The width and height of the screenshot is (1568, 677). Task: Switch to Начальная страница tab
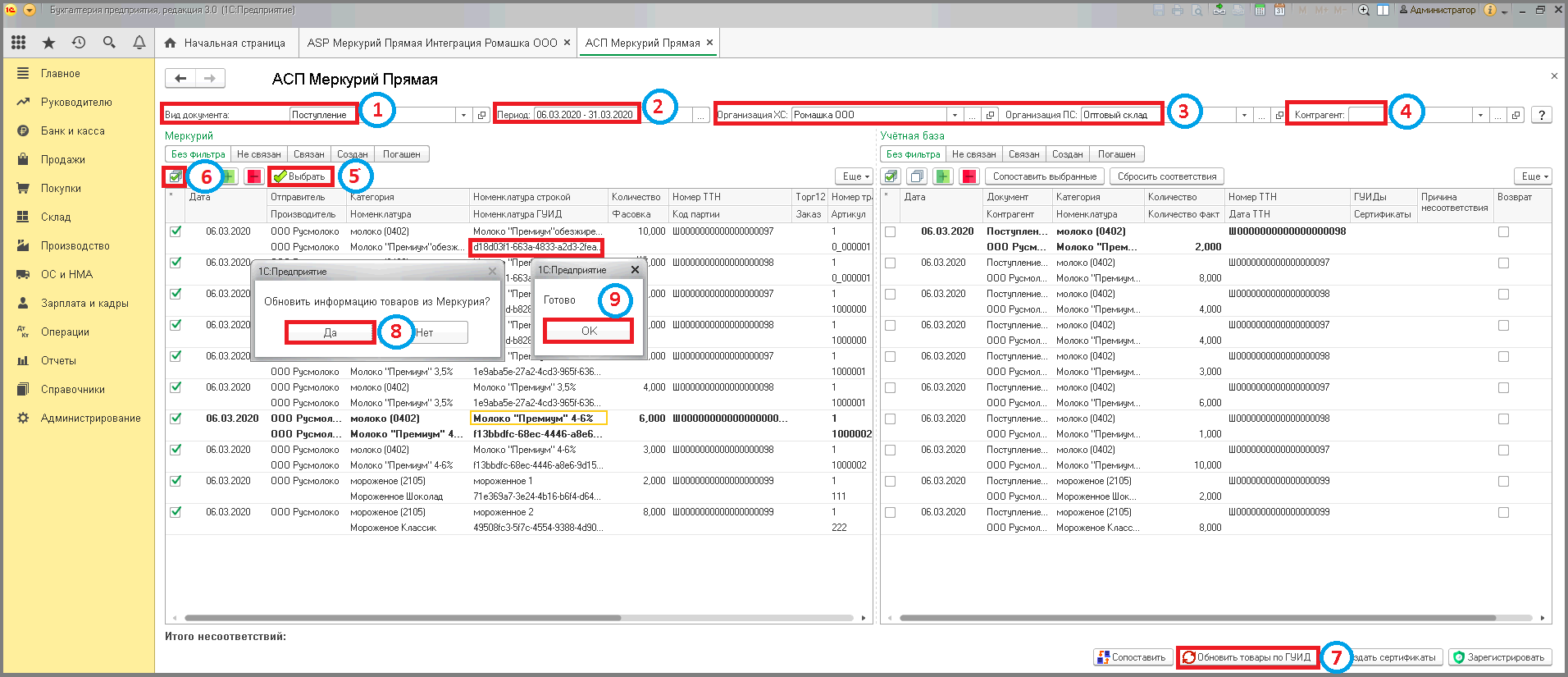click(226, 43)
